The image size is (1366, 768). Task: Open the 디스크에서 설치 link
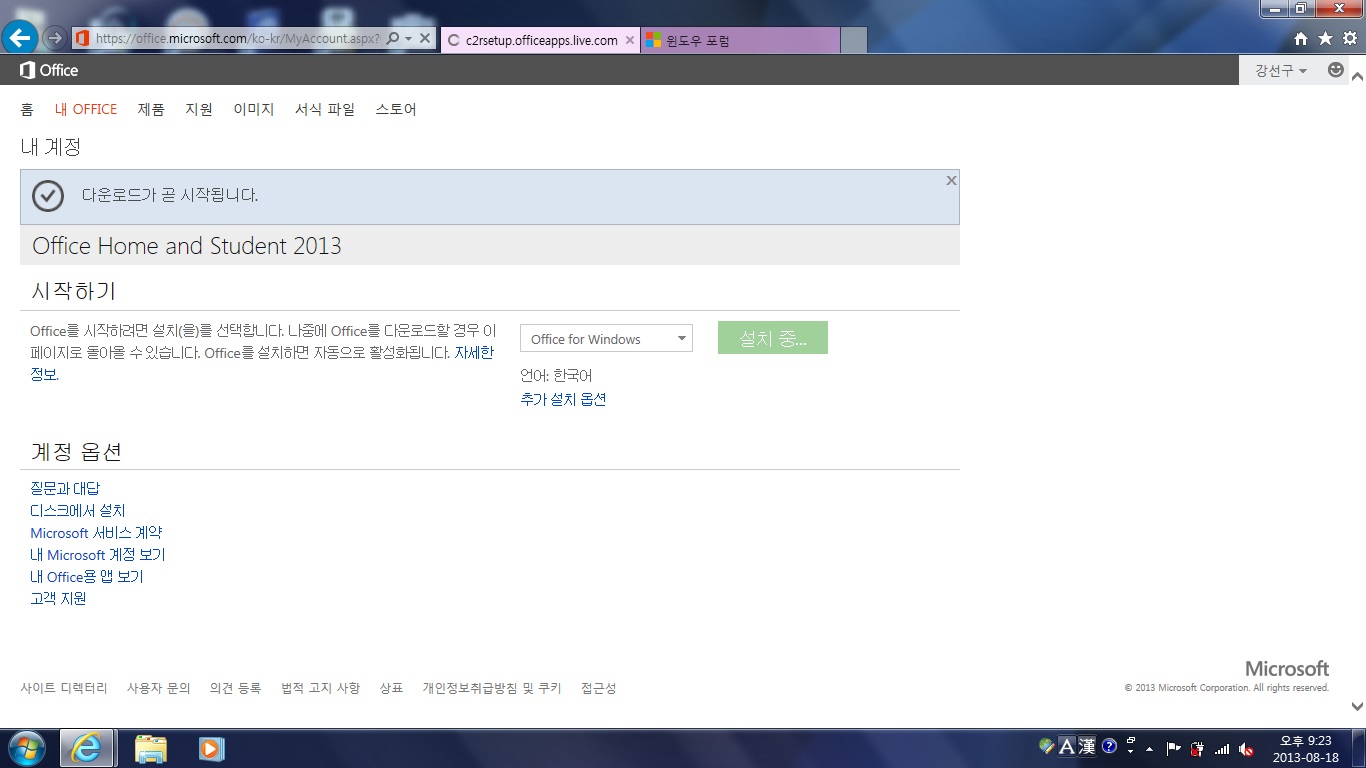(78, 510)
